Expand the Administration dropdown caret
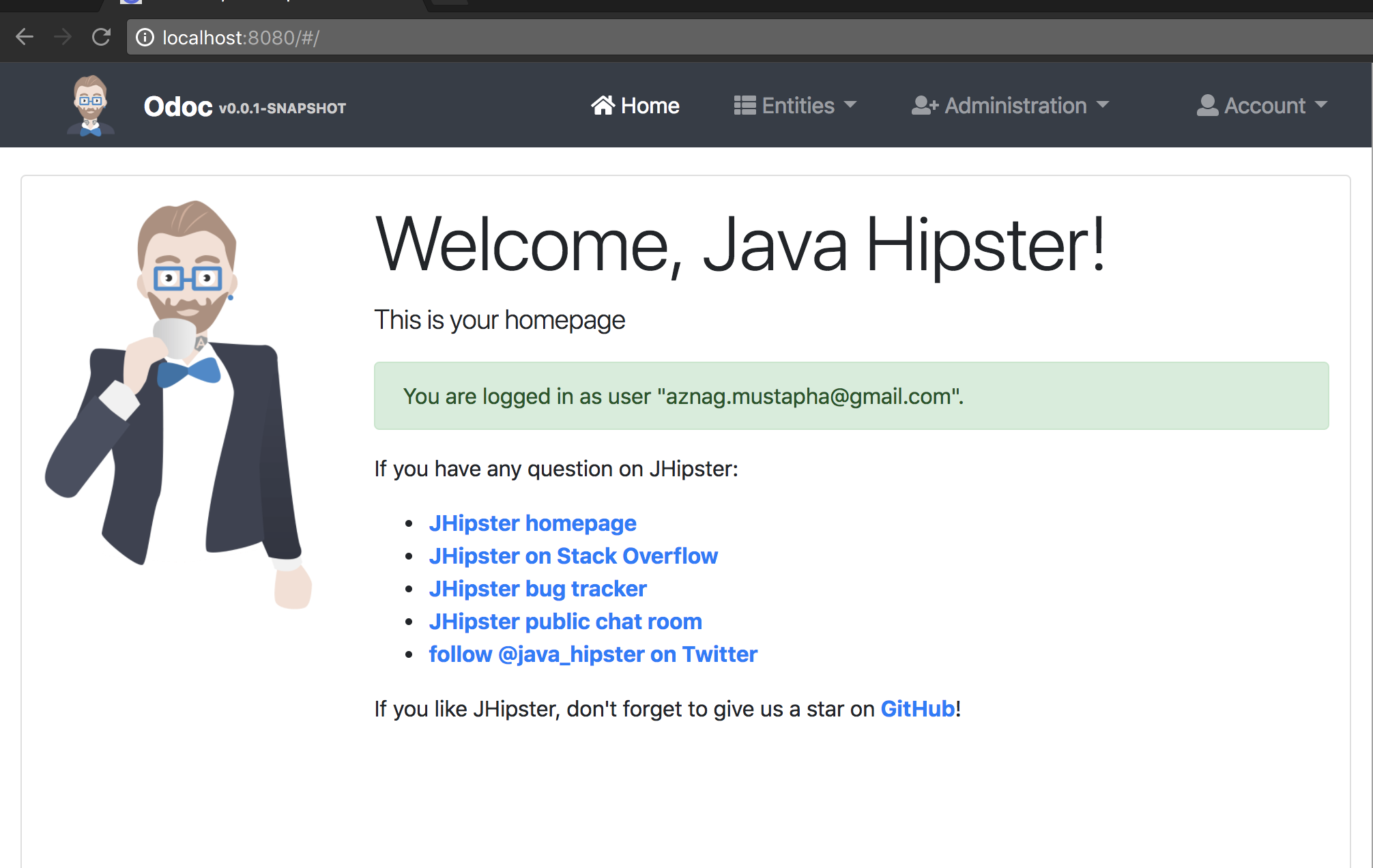This screenshot has width=1373, height=868. point(1103,104)
